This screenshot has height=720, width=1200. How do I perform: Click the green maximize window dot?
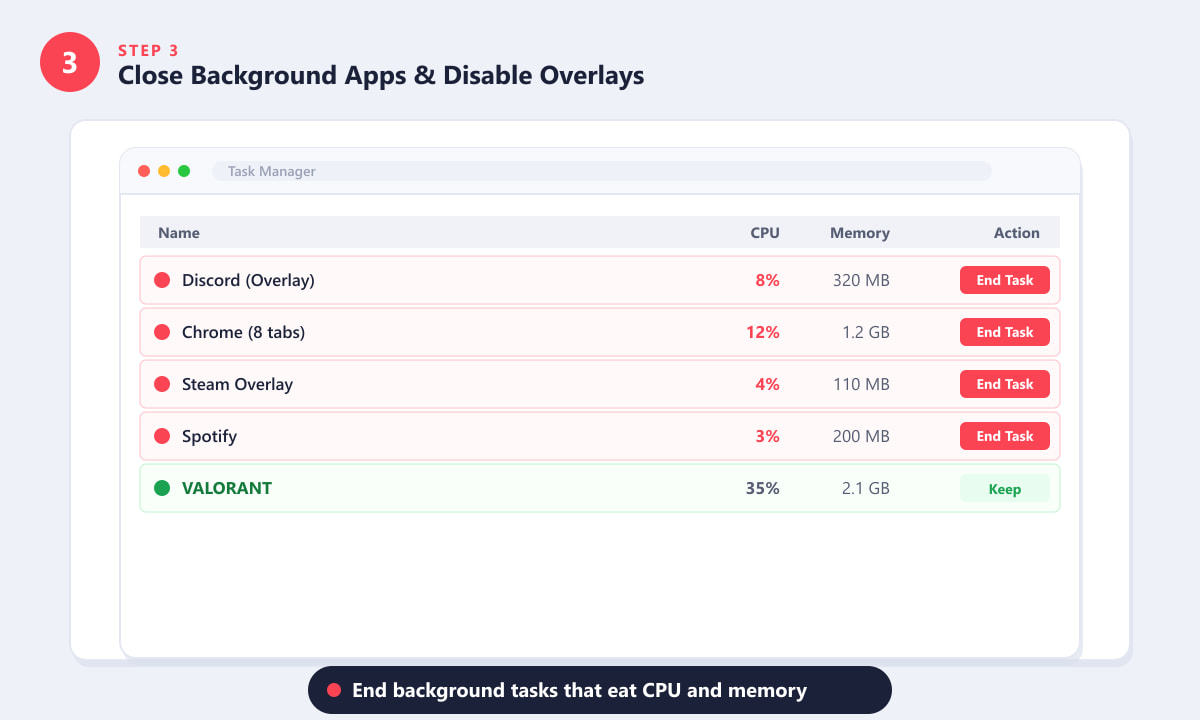coord(184,171)
